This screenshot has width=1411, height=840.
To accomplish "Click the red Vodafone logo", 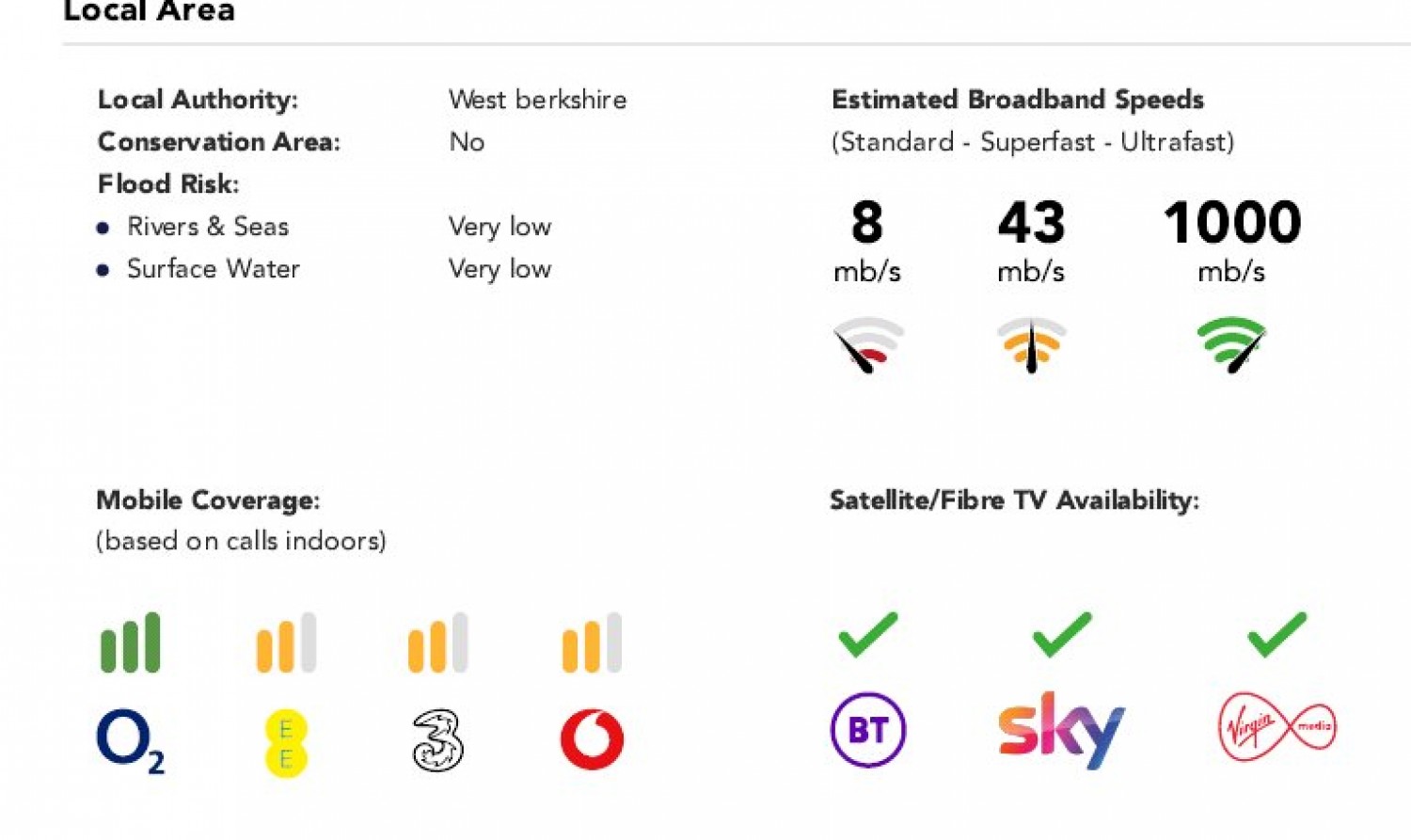I will click(x=592, y=739).
